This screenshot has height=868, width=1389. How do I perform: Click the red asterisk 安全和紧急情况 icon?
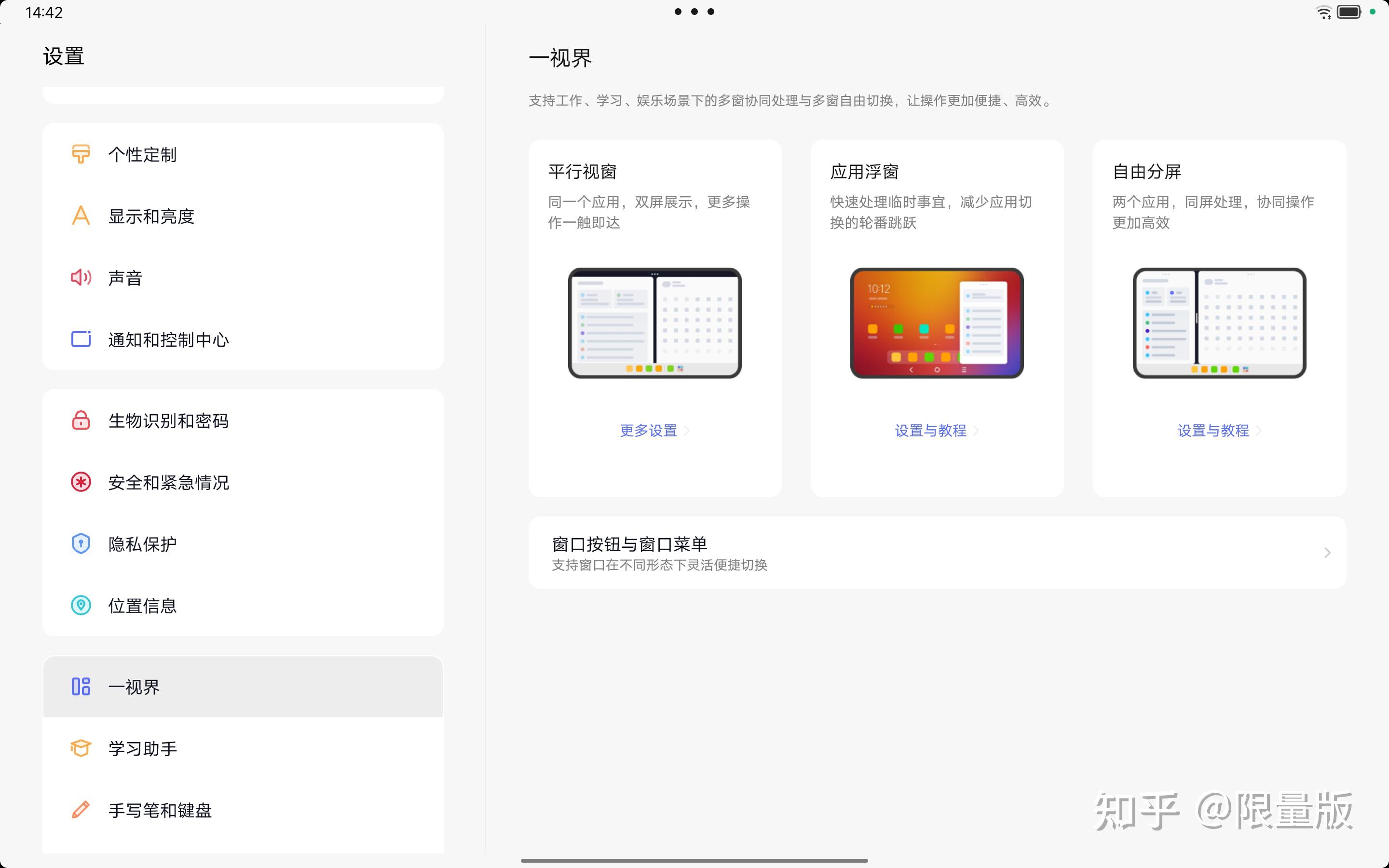click(81, 482)
